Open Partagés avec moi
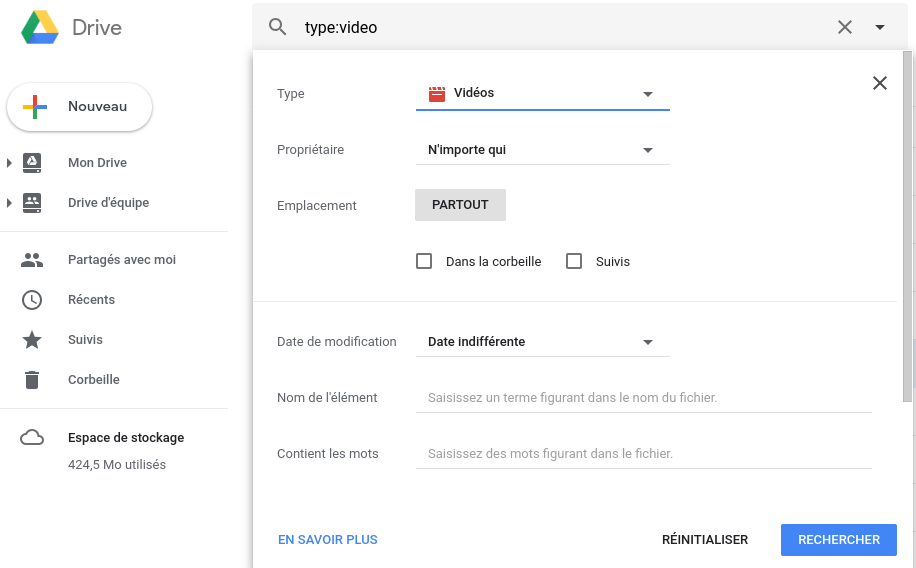 (x=122, y=259)
